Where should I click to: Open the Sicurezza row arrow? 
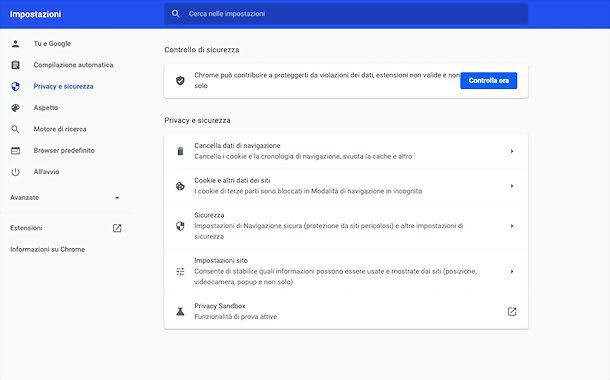click(512, 226)
